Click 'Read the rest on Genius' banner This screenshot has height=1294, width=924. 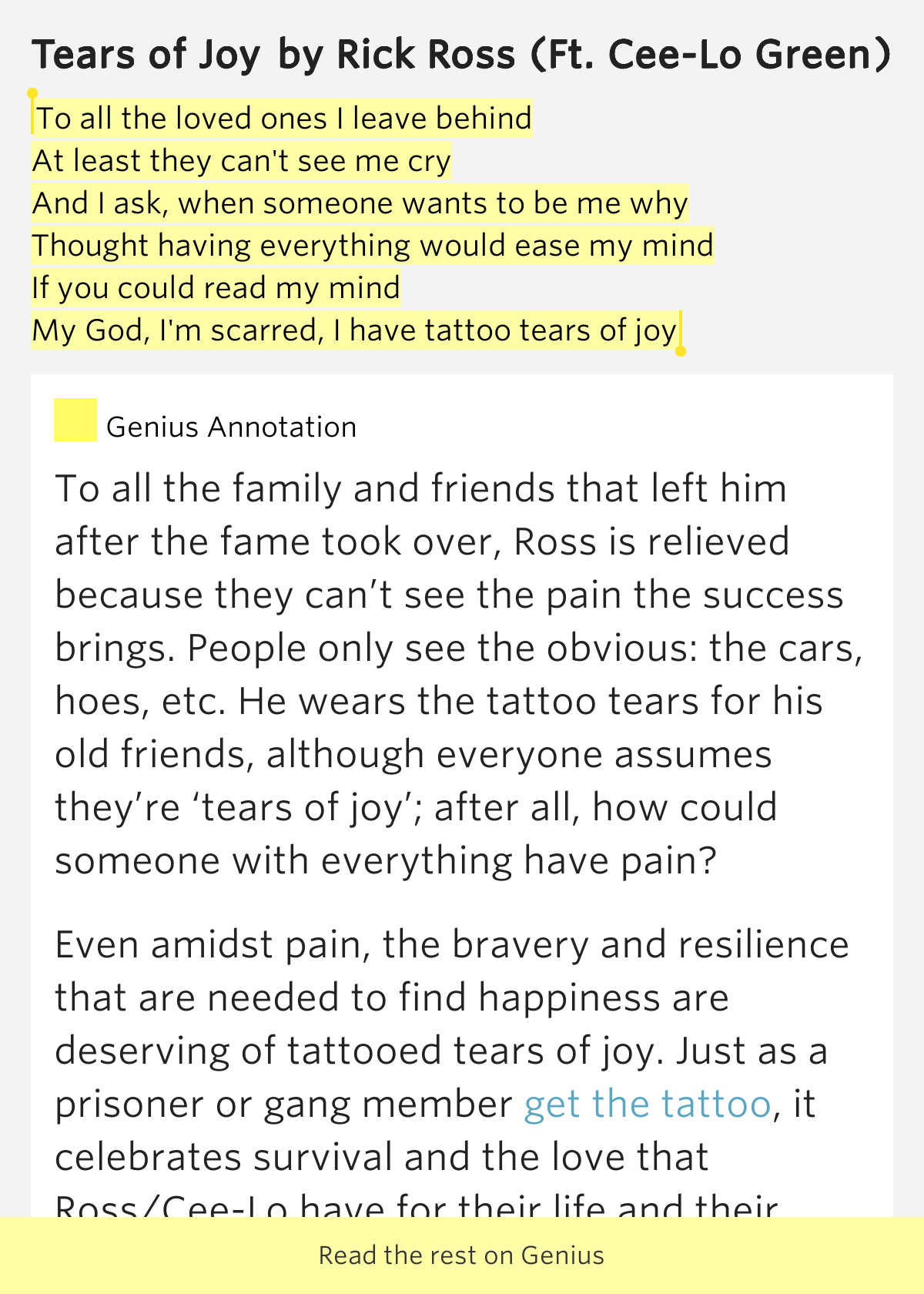click(x=462, y=1255)
